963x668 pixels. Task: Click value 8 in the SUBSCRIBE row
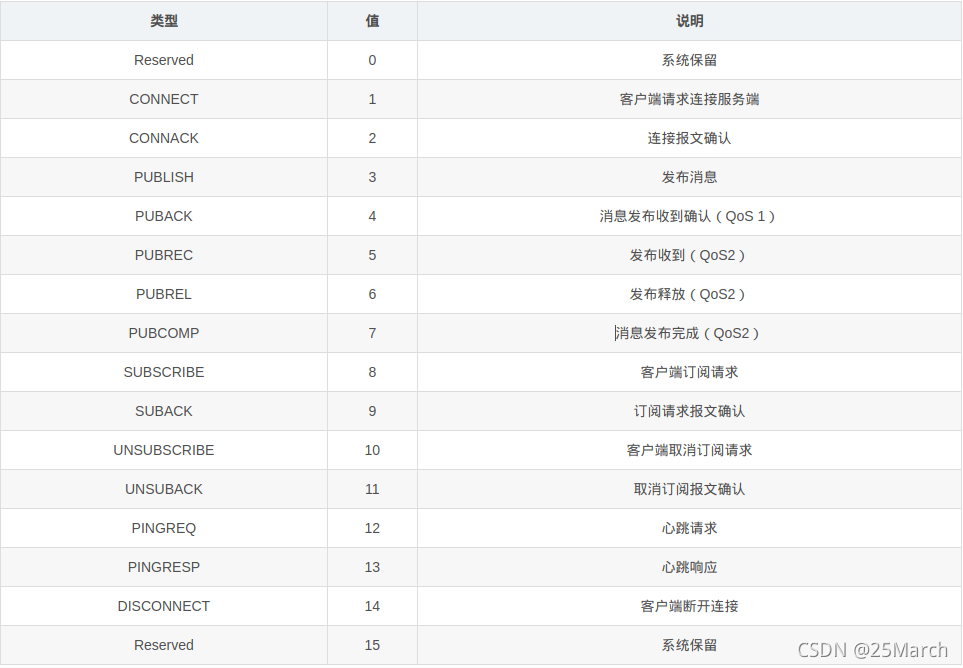[372, 372]
